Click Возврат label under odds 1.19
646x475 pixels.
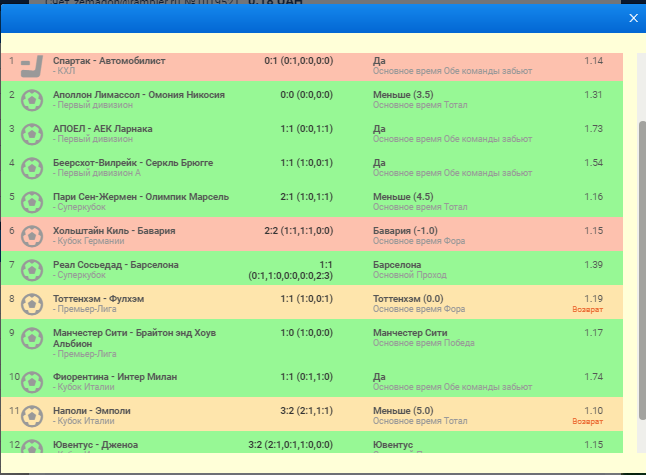point(587,309)
